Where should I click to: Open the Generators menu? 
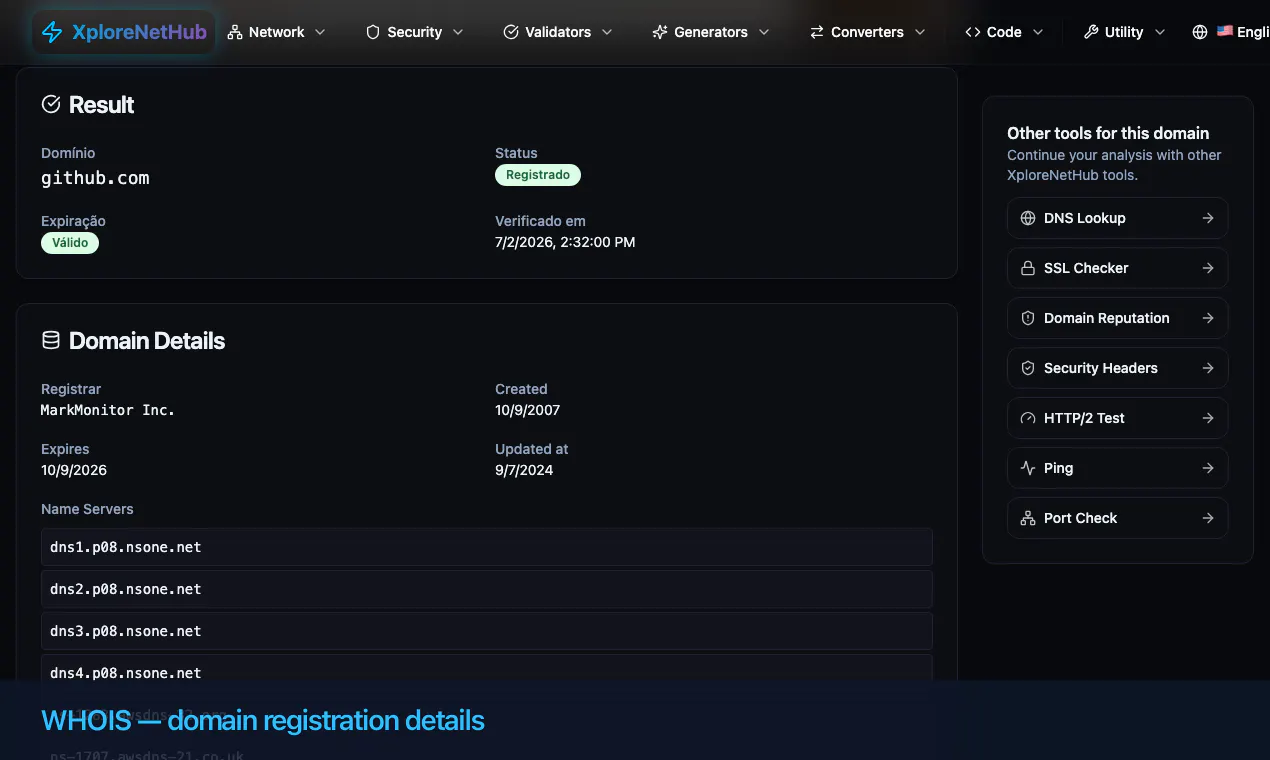(712, 32)
